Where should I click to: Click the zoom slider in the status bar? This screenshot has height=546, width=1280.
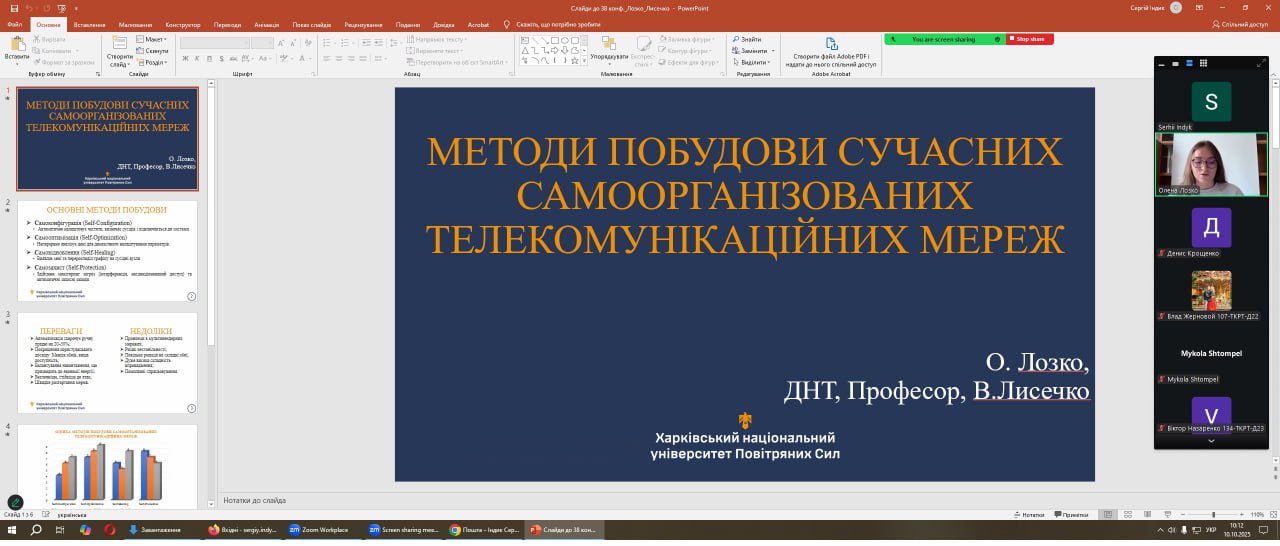click(1213, 514)
